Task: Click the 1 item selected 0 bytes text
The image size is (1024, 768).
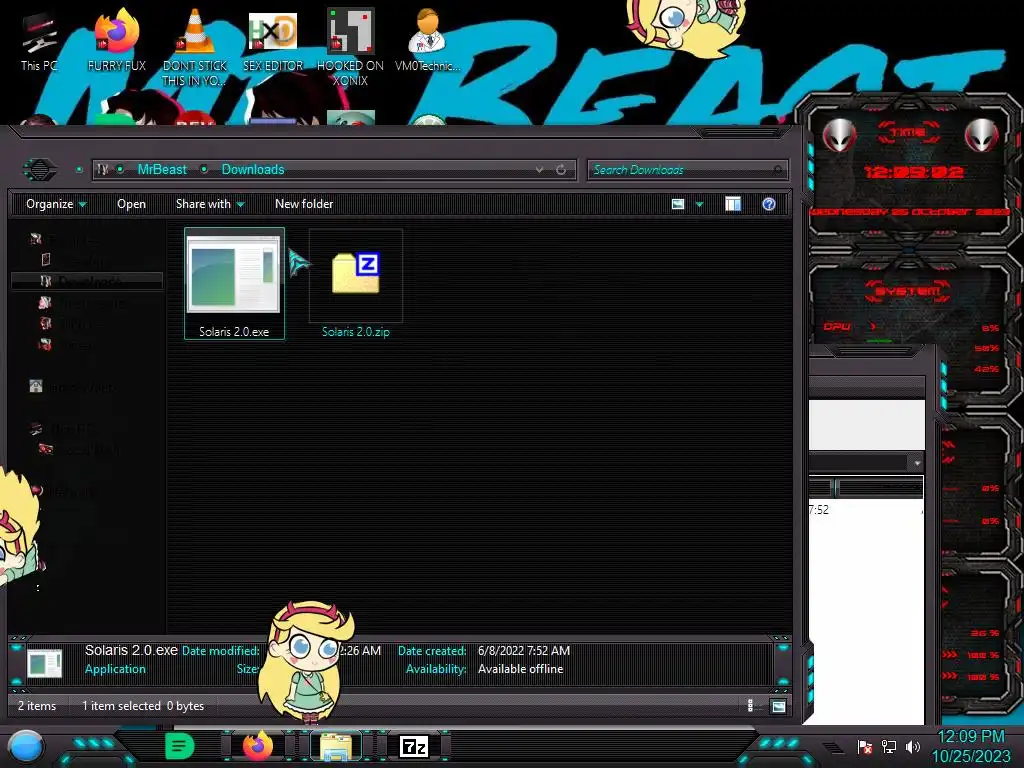Action: [143, 706]
